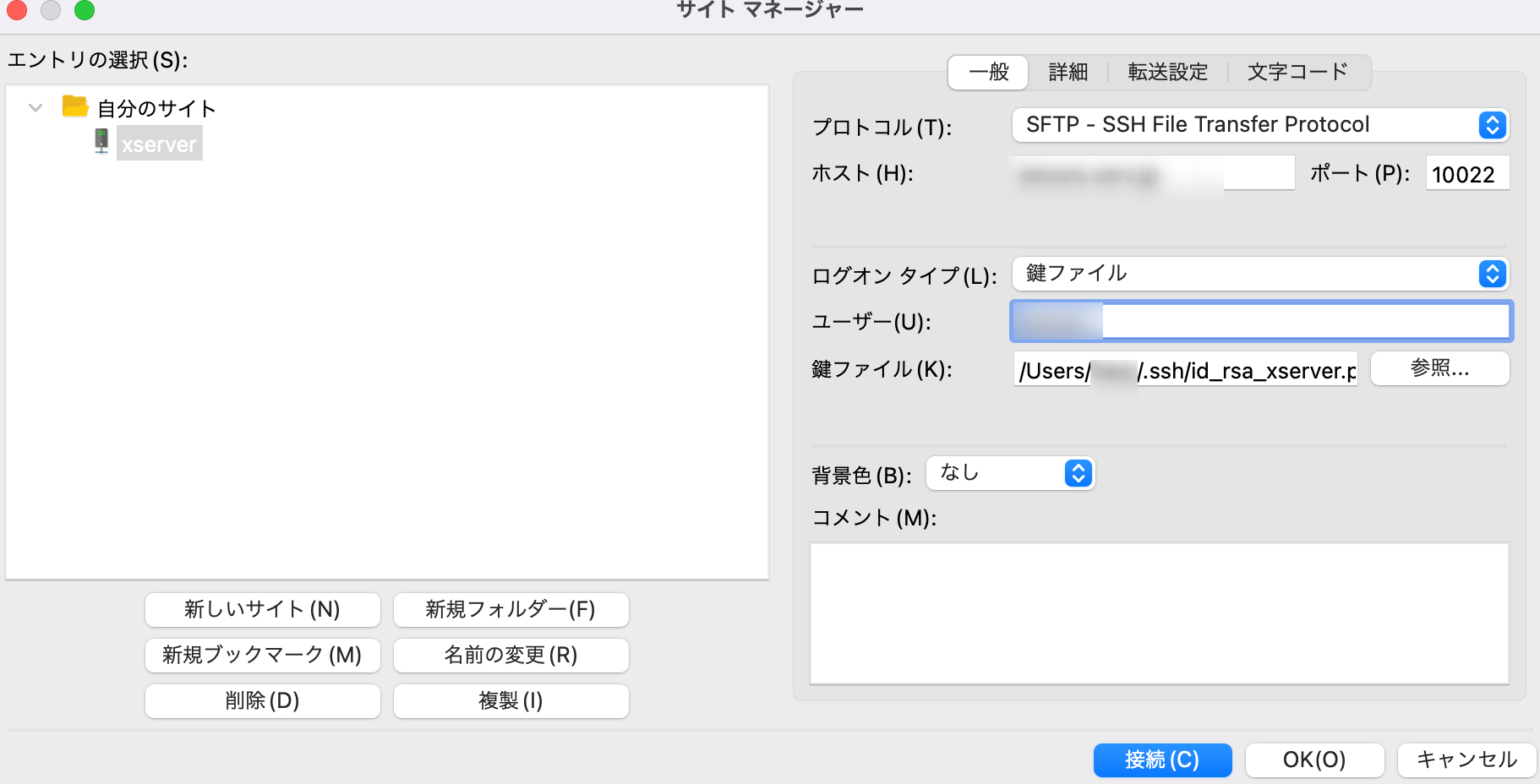Open the 背景色 color dropdown
1540x784 pixels.
click(1010, 473)
